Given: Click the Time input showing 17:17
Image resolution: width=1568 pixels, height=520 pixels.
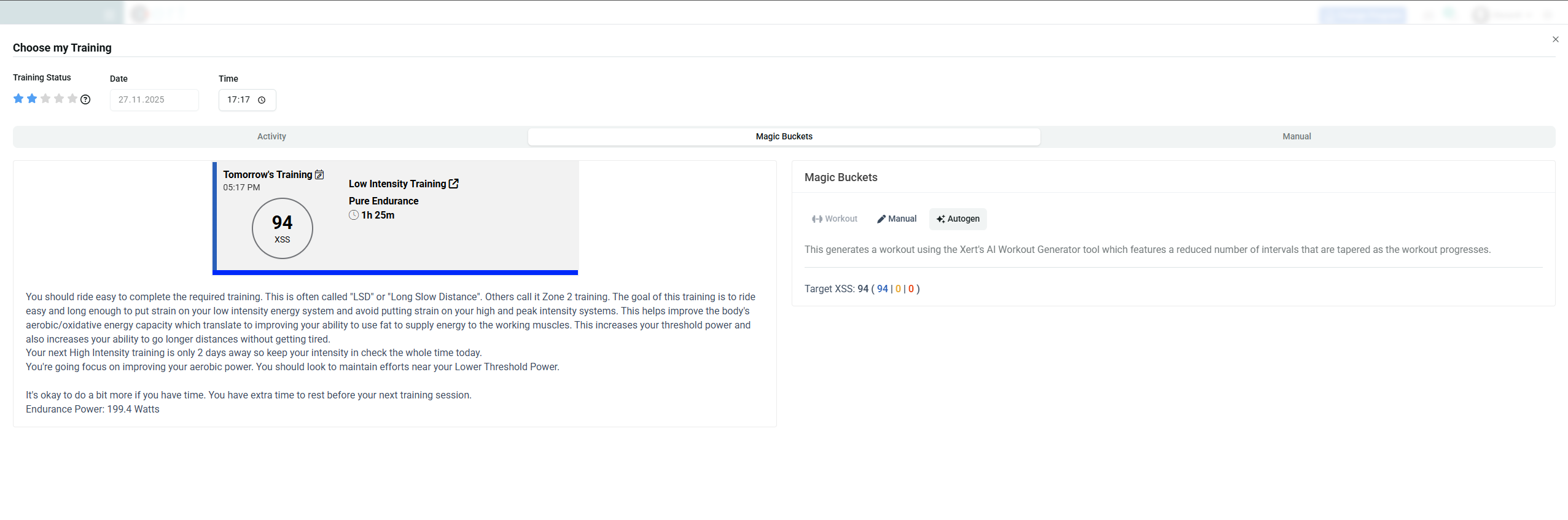Looking at the screenshot, I should click(239, 100).
